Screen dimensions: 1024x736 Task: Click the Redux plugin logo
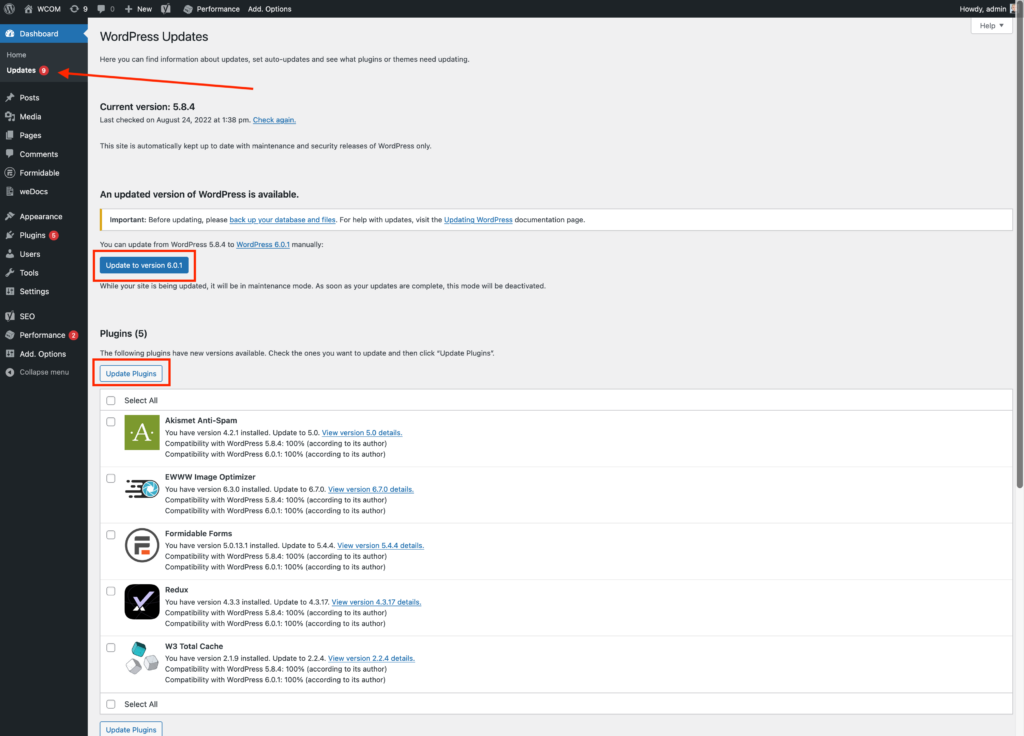coord(142,601)
